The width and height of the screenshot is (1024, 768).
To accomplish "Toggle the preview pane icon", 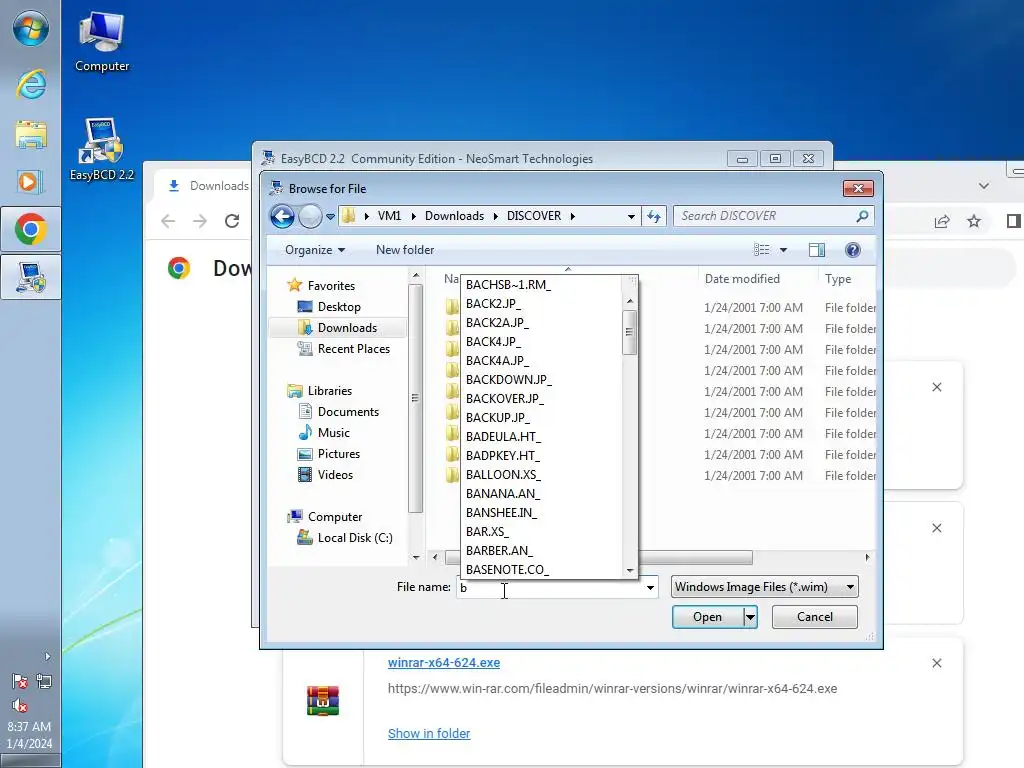I will click(817, 250).
